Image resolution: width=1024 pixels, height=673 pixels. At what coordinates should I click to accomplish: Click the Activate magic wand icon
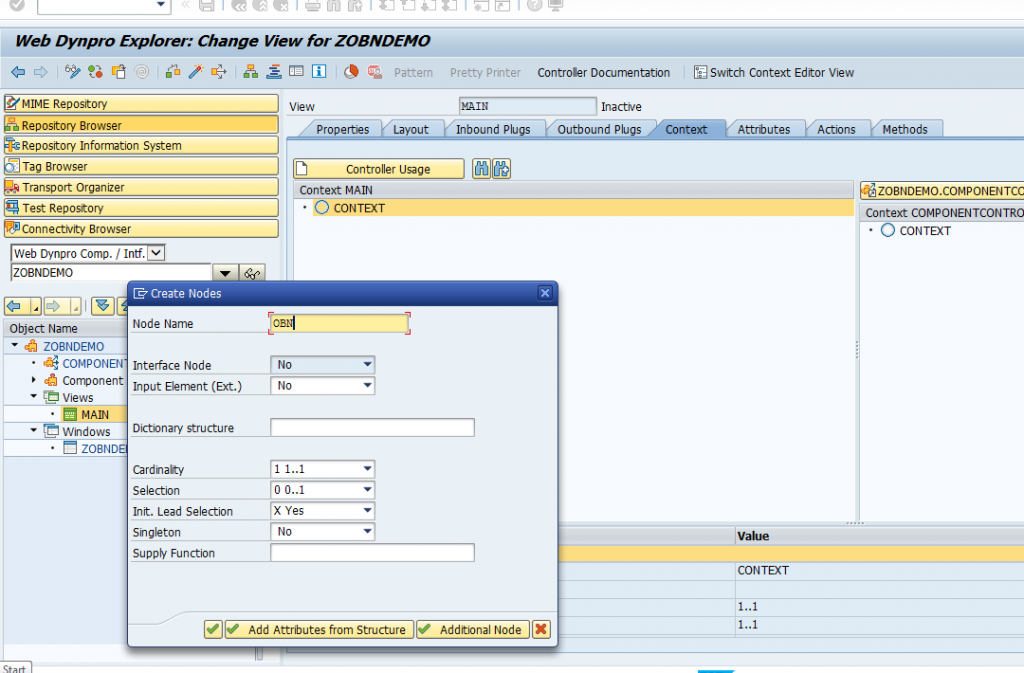pyautogui.click(x=195, y=72)
